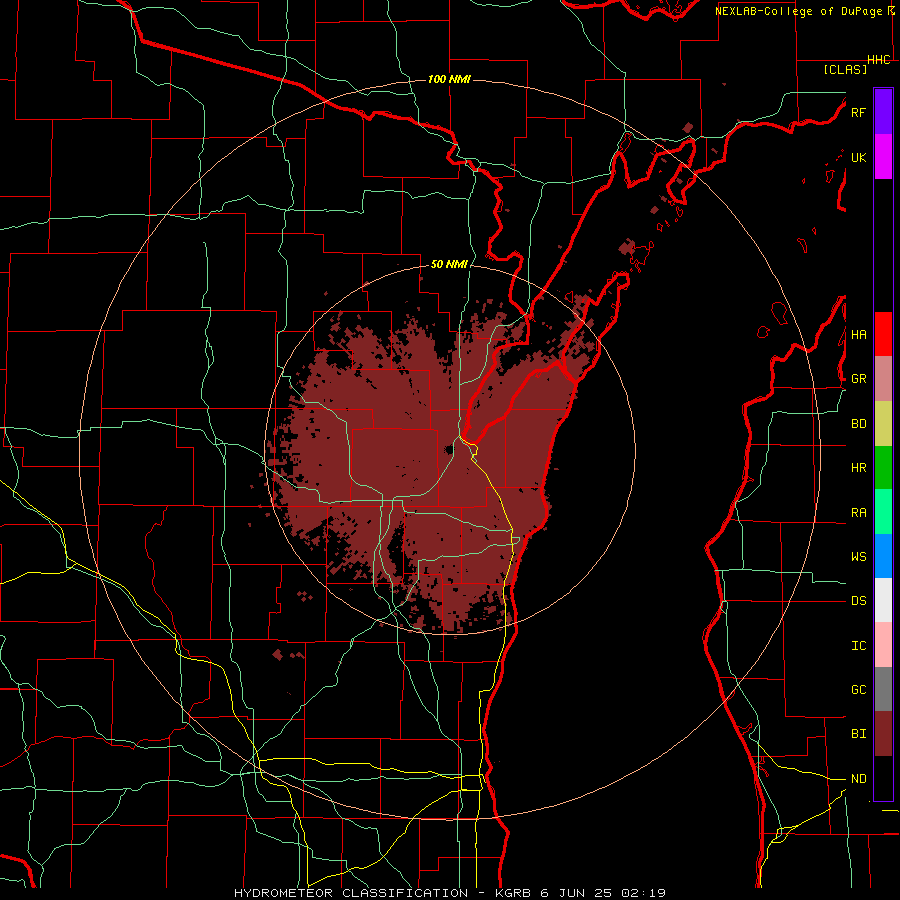This screenshot has height=900, width=900.
Task: Click the IC light pink legend swatch
Action: (x=883, y=645)
